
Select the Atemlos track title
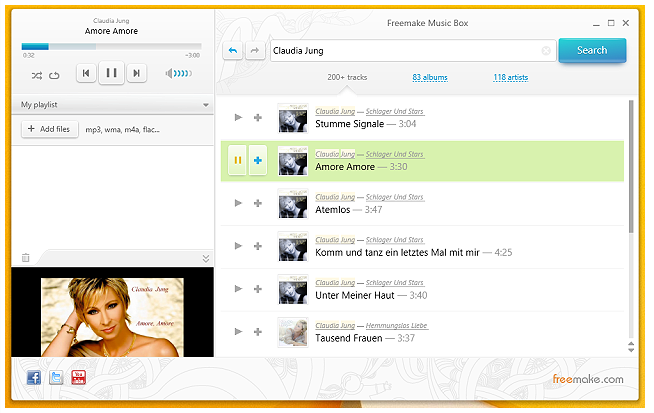tap(333, 210)
